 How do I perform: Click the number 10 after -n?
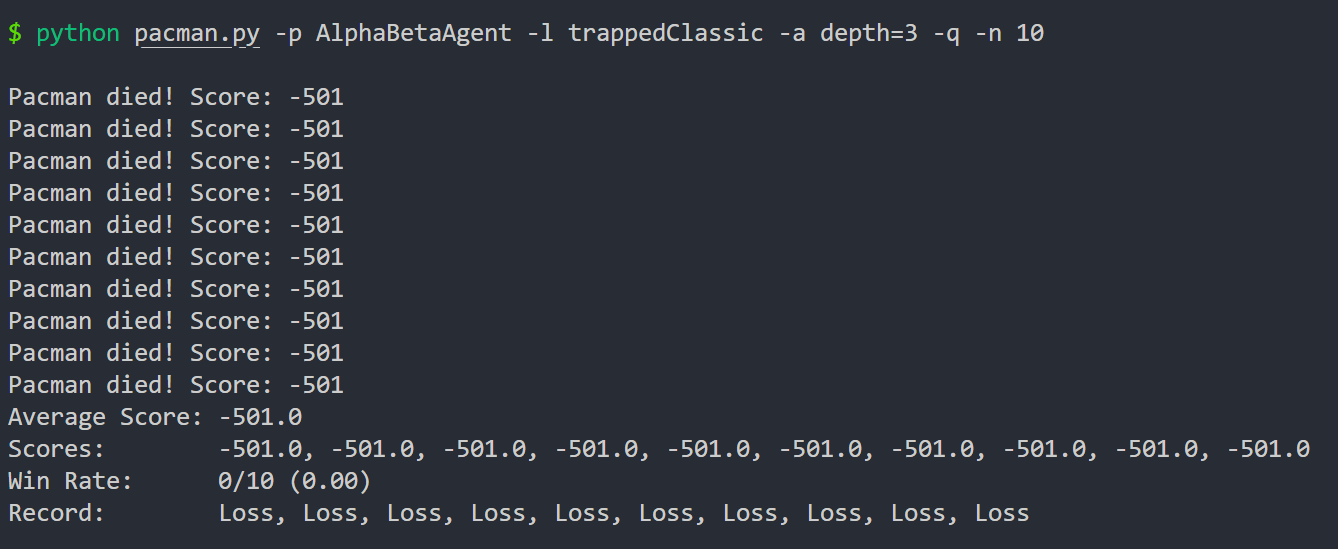1030,34
